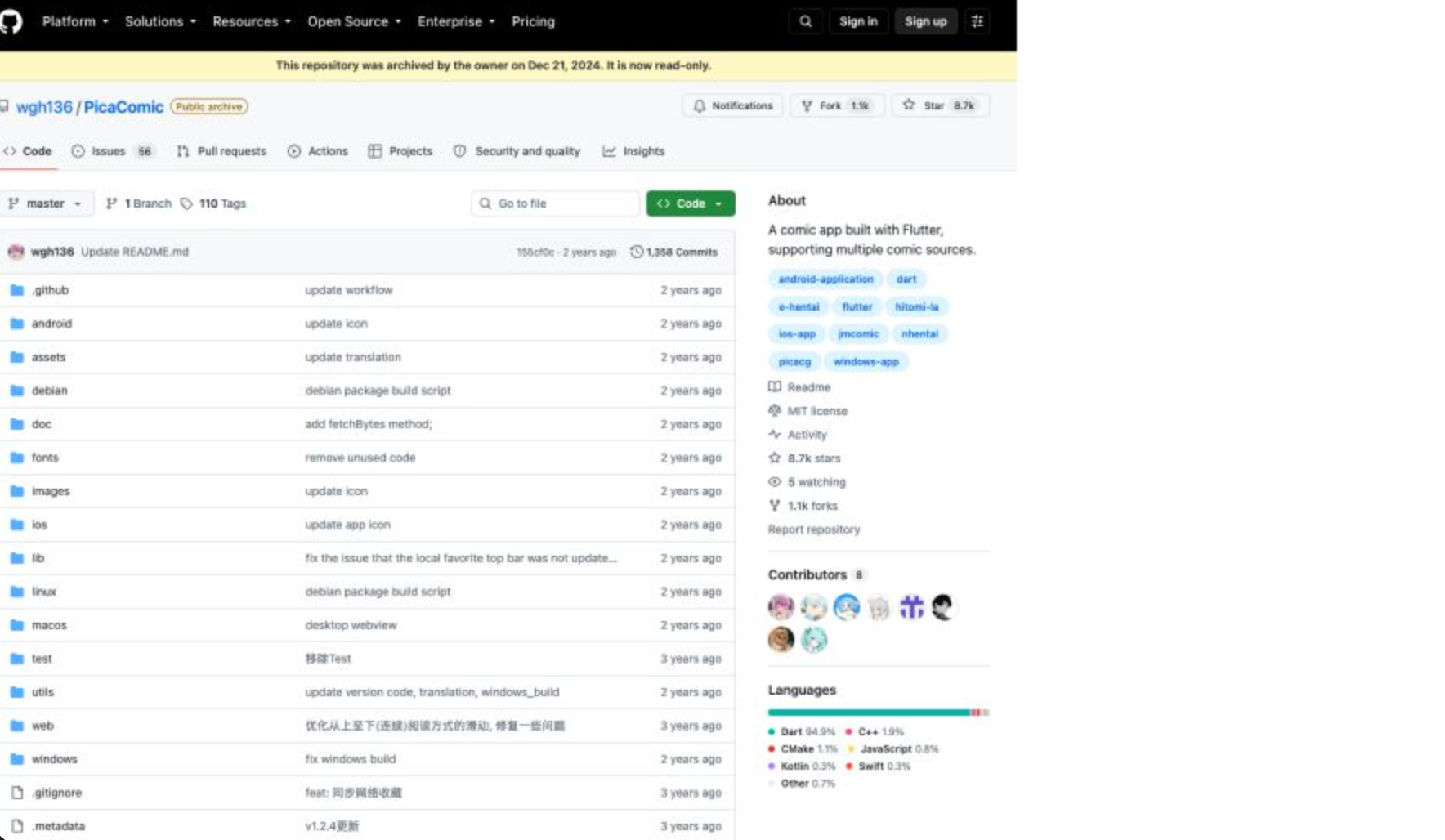Open the ios folder icon
1445x840 pixels.
16,525
